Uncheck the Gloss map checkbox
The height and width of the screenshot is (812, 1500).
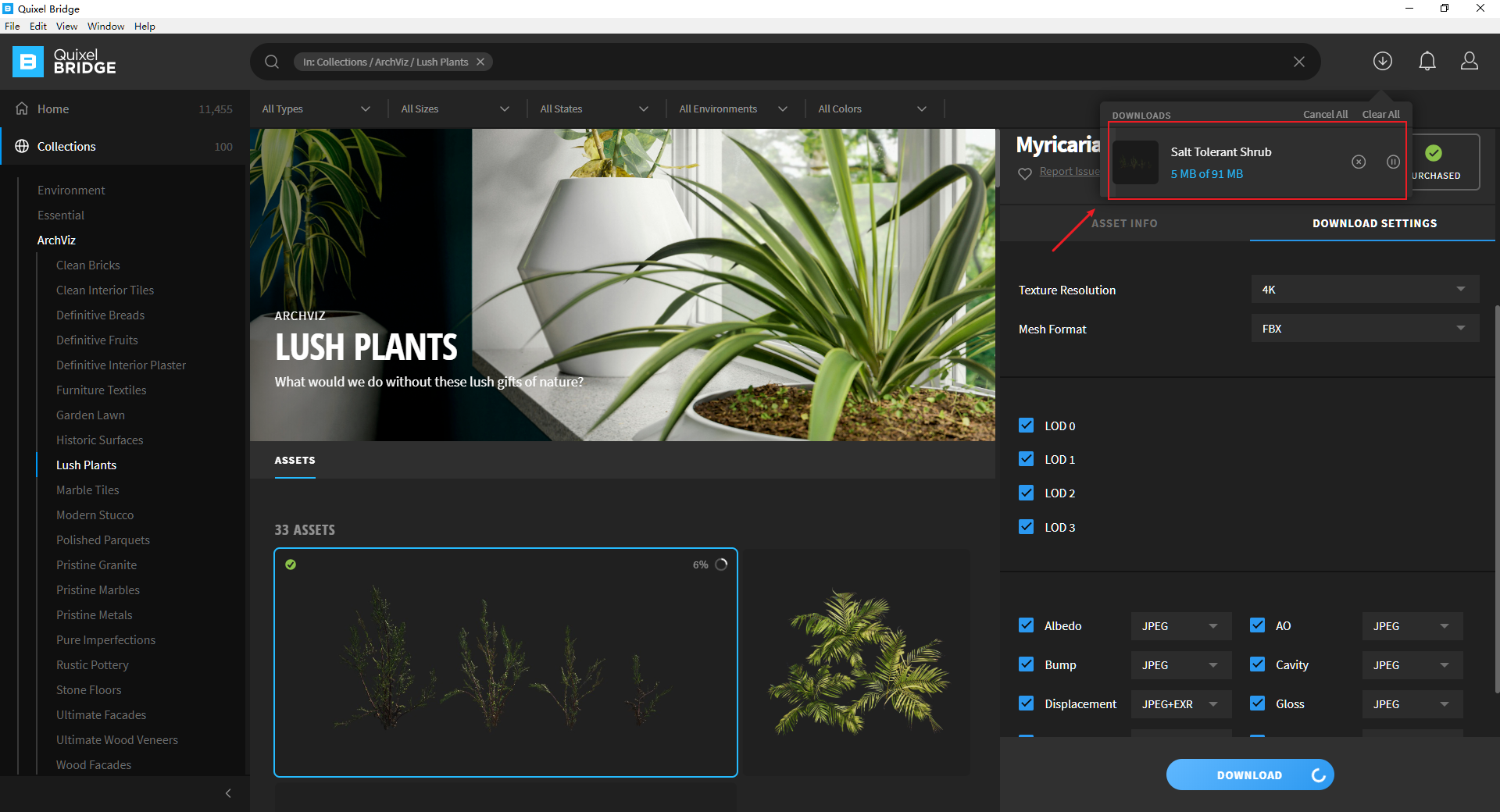point(1258,703)
